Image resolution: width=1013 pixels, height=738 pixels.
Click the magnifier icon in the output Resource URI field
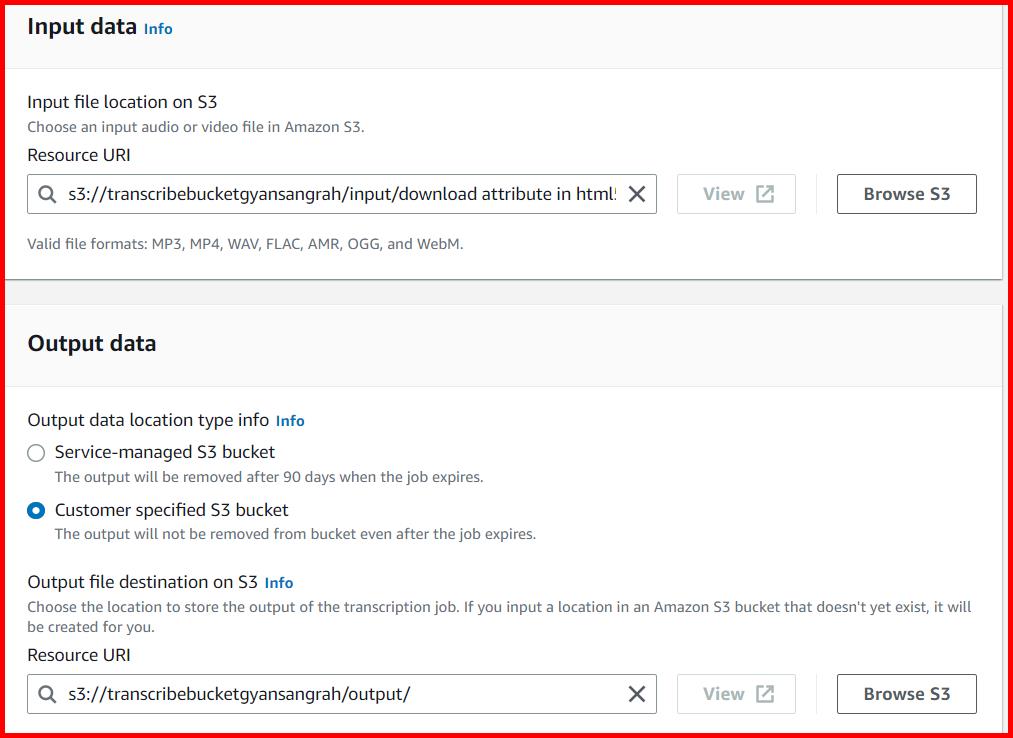(46, 694)
